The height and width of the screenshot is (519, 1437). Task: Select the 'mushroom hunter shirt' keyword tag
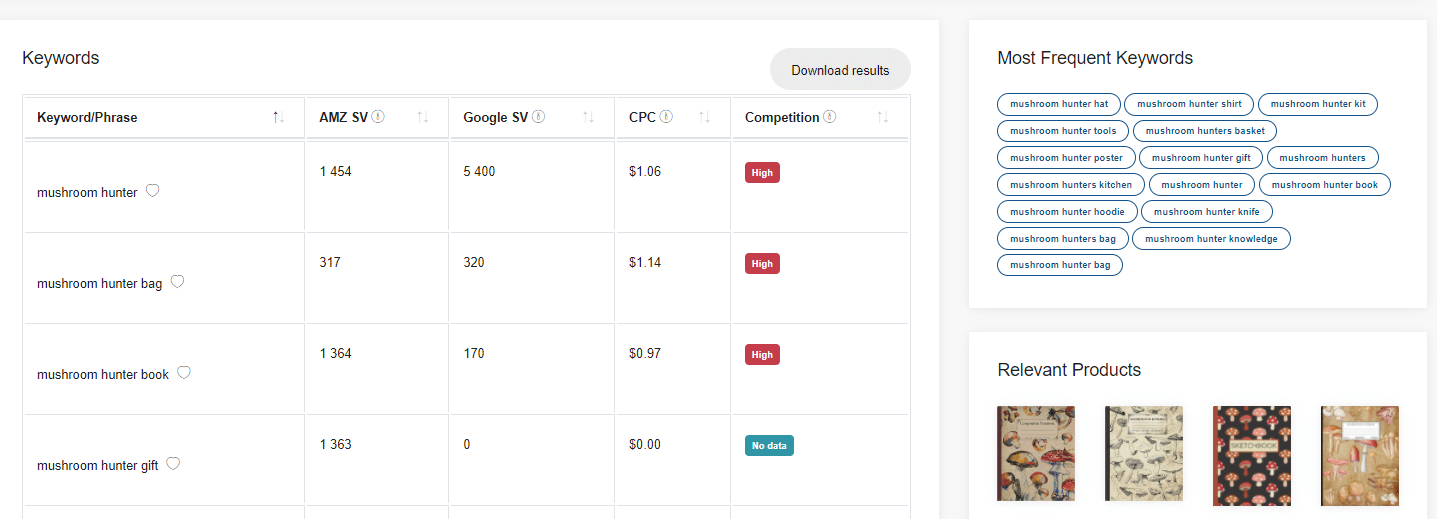(x=1189, y=104)
